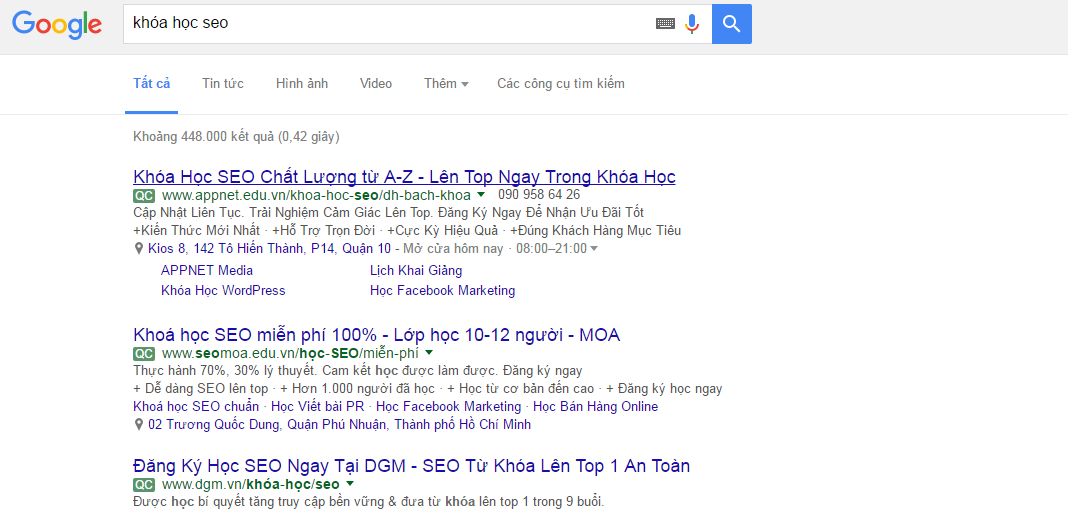Click the www.appnet.edu.vn/khoa-hoc-seo/dh-bach-khoa URL
Screen dimensions: 1068x529
316,195
